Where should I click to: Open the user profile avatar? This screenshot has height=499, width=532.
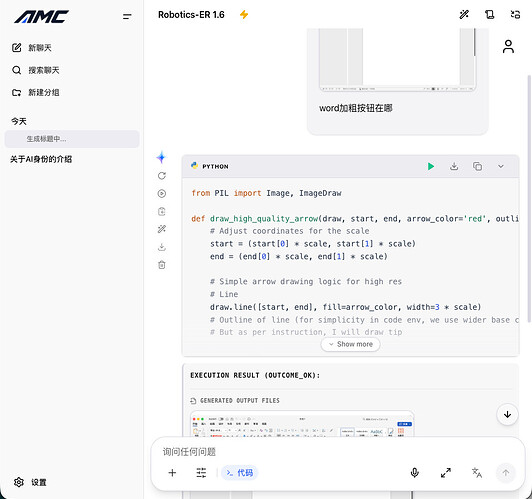coord(508,47)
